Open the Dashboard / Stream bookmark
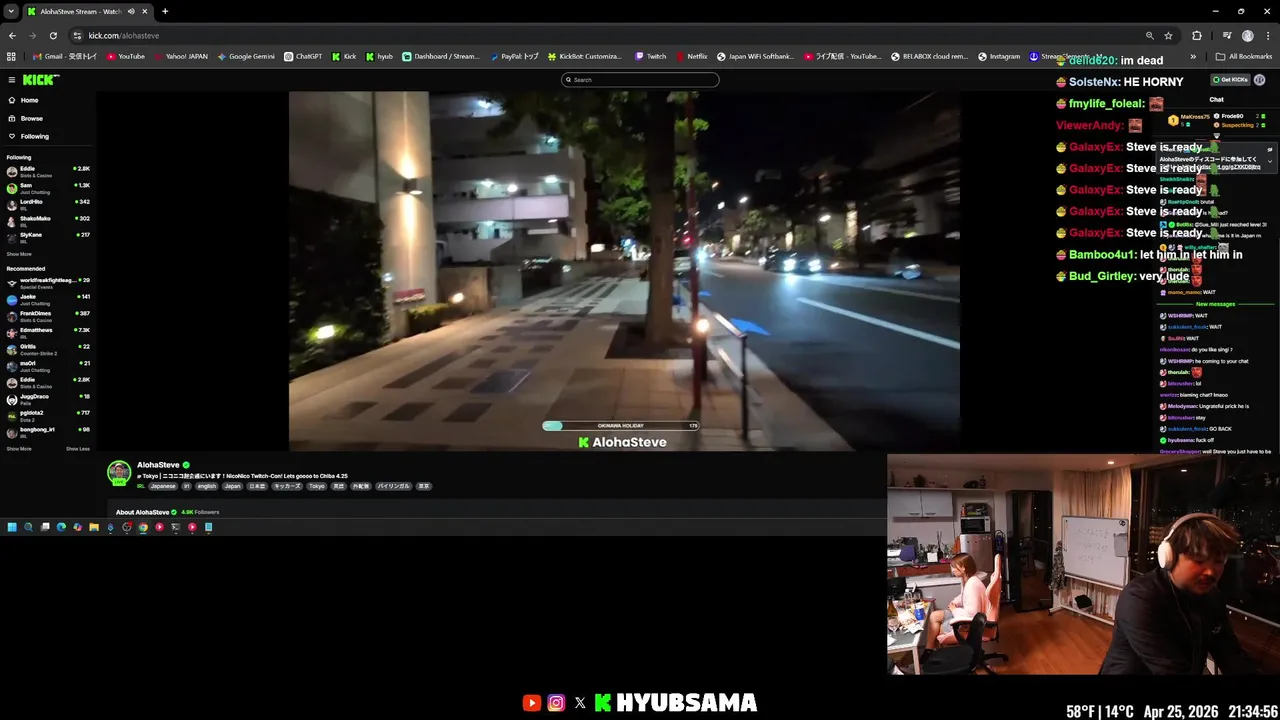1280x720 pixels. (441, 56)
